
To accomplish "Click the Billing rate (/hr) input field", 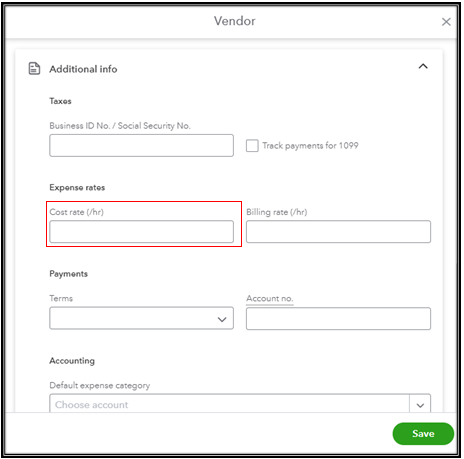I will [x=338, y=231].
